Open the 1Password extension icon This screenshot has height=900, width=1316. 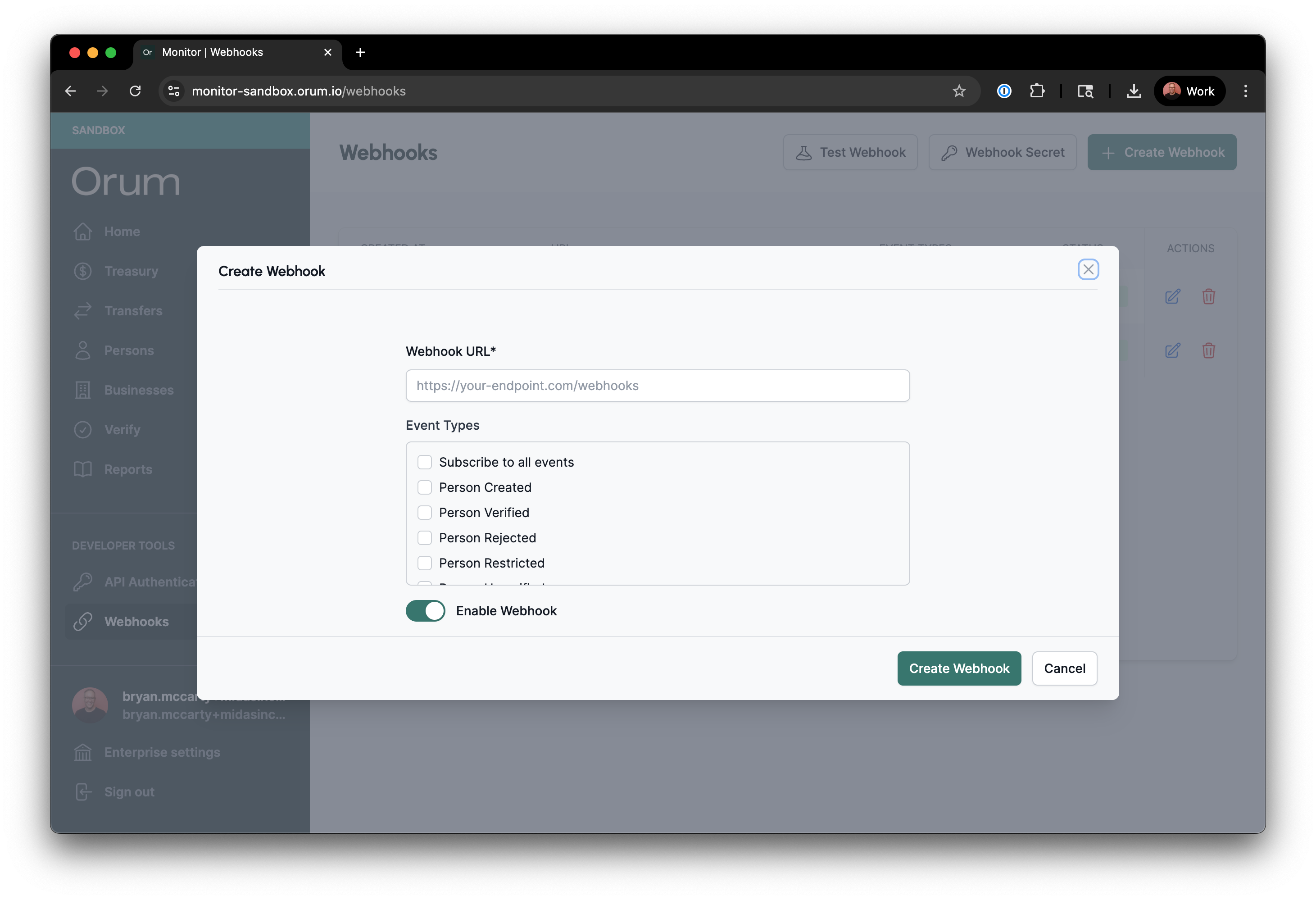point(1004,91)
